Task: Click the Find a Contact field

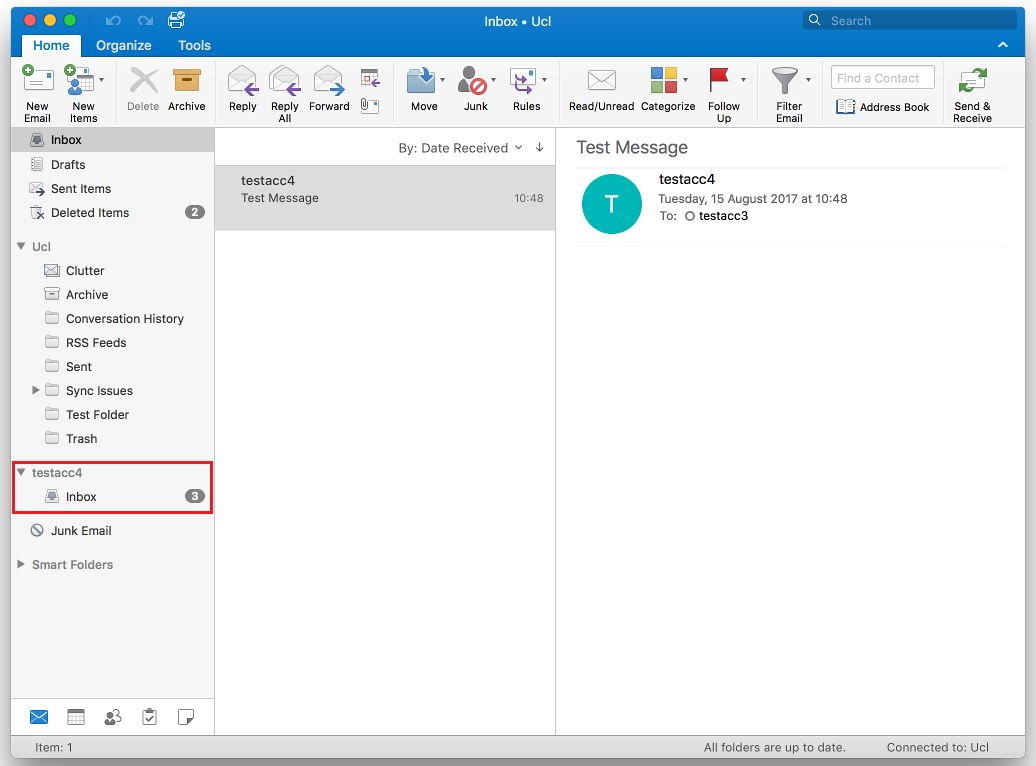Action: pos(883,77)
